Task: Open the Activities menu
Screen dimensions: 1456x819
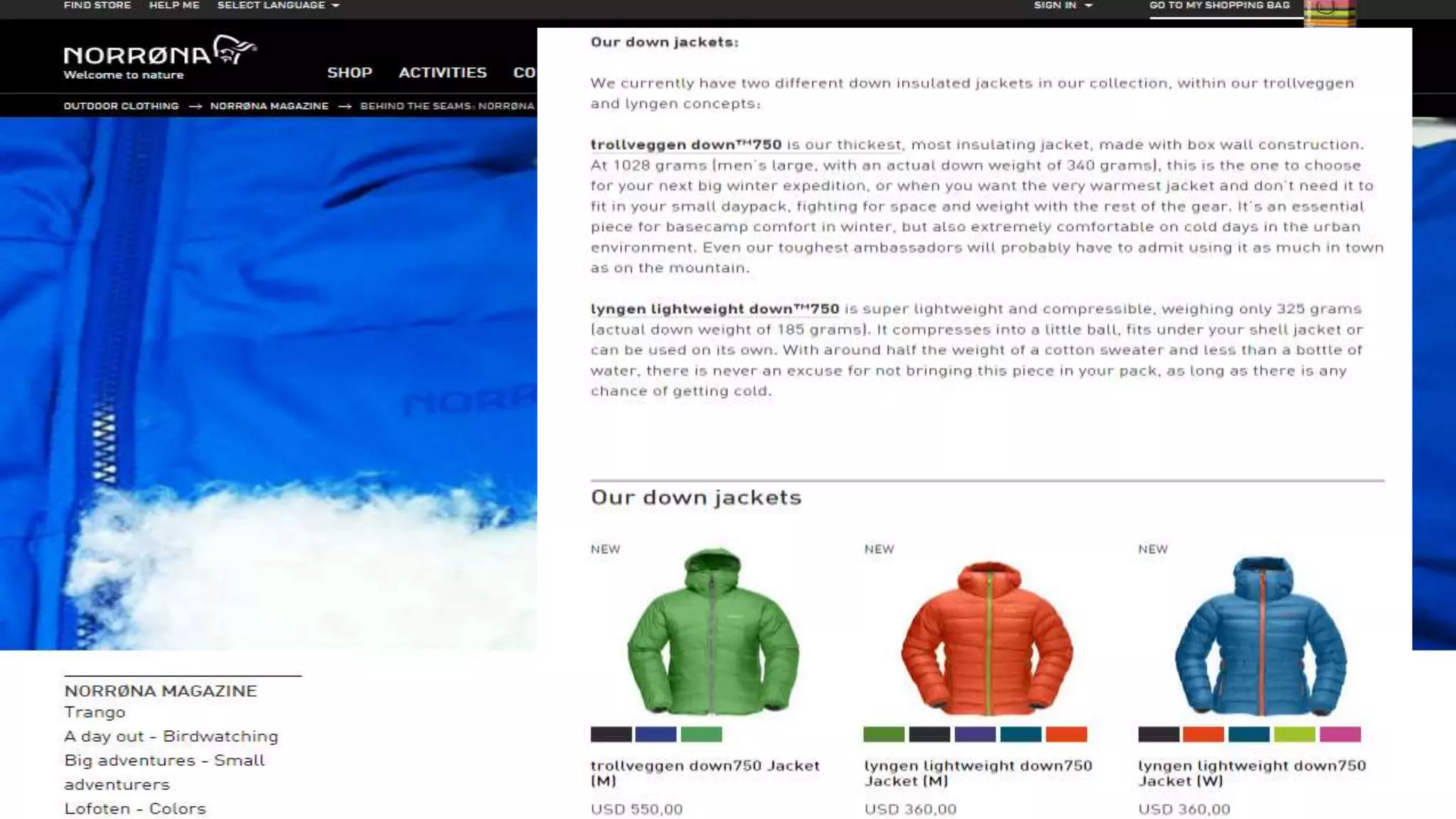Action: 442,73
